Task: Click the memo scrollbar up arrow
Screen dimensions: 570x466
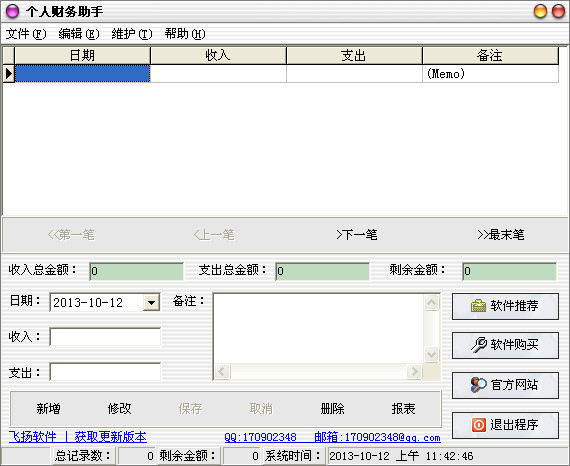Action: [x=432, y=302]
